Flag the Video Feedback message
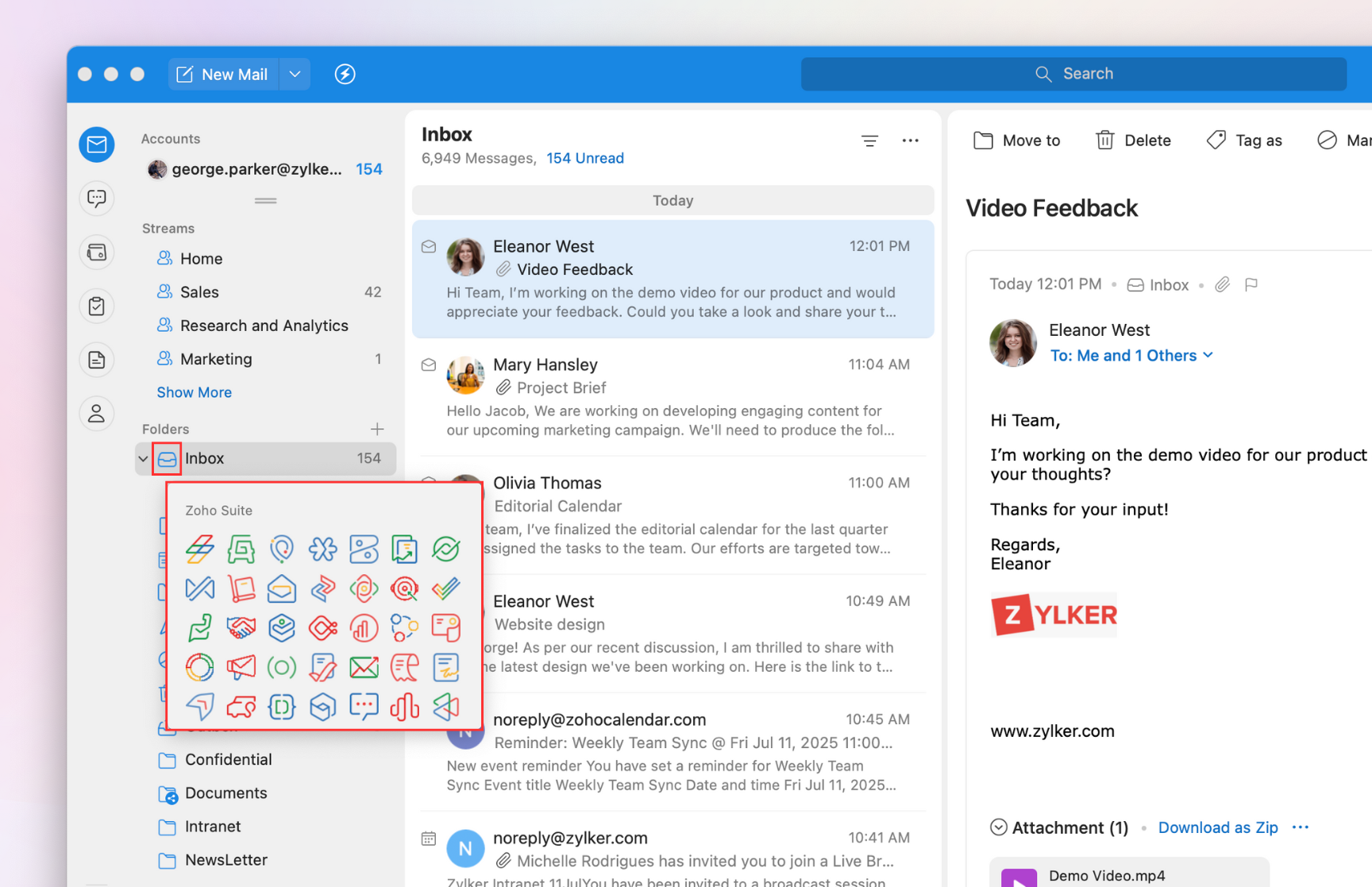 click(1251, 284)
